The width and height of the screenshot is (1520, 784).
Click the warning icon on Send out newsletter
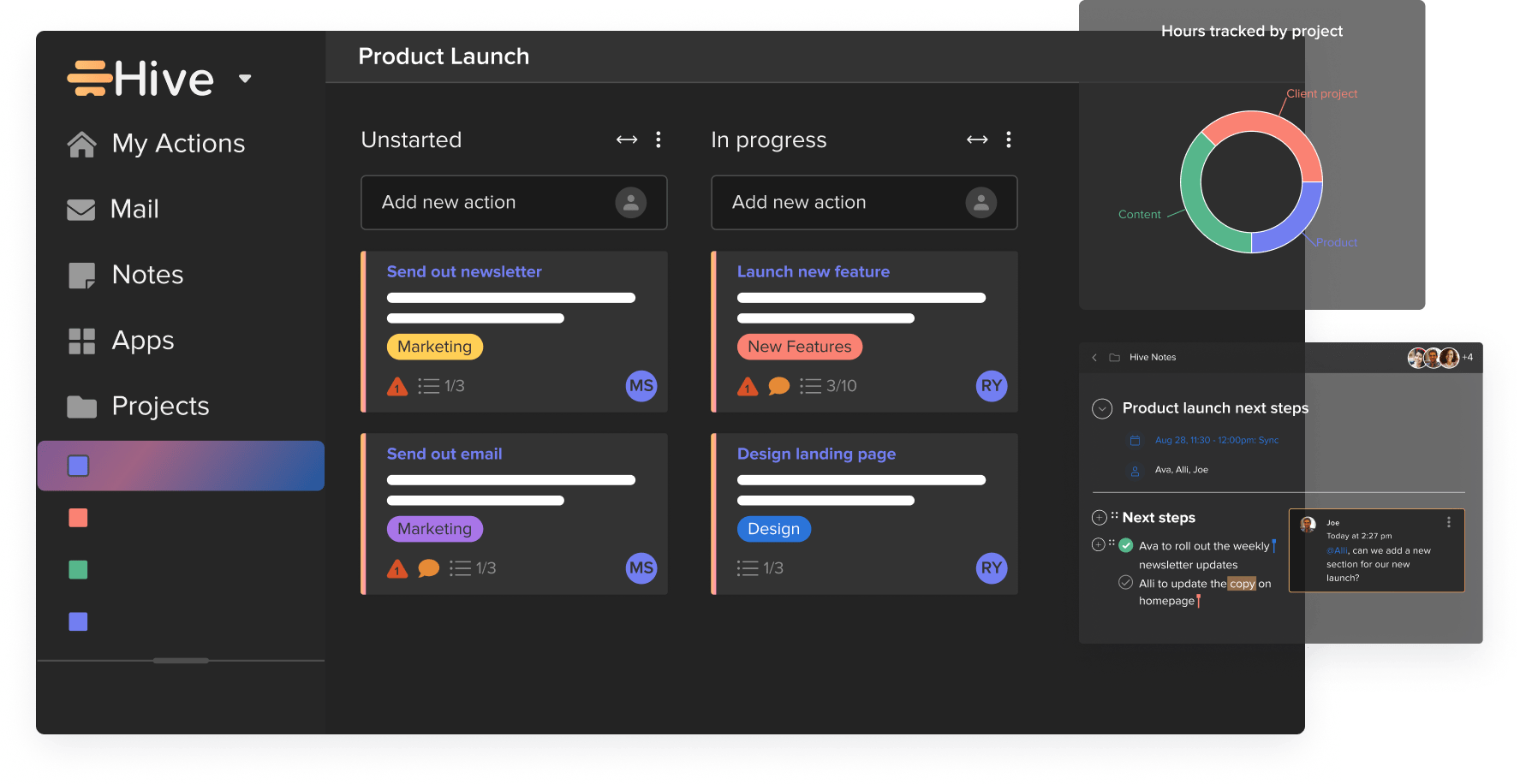click(x=396, y=386)
